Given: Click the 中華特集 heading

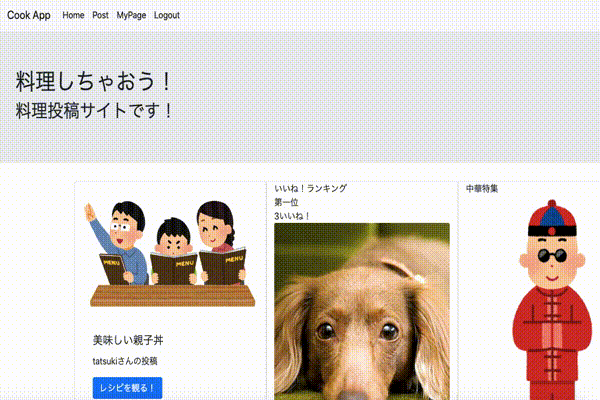Looking at the screenshot, I should (482, 188).
